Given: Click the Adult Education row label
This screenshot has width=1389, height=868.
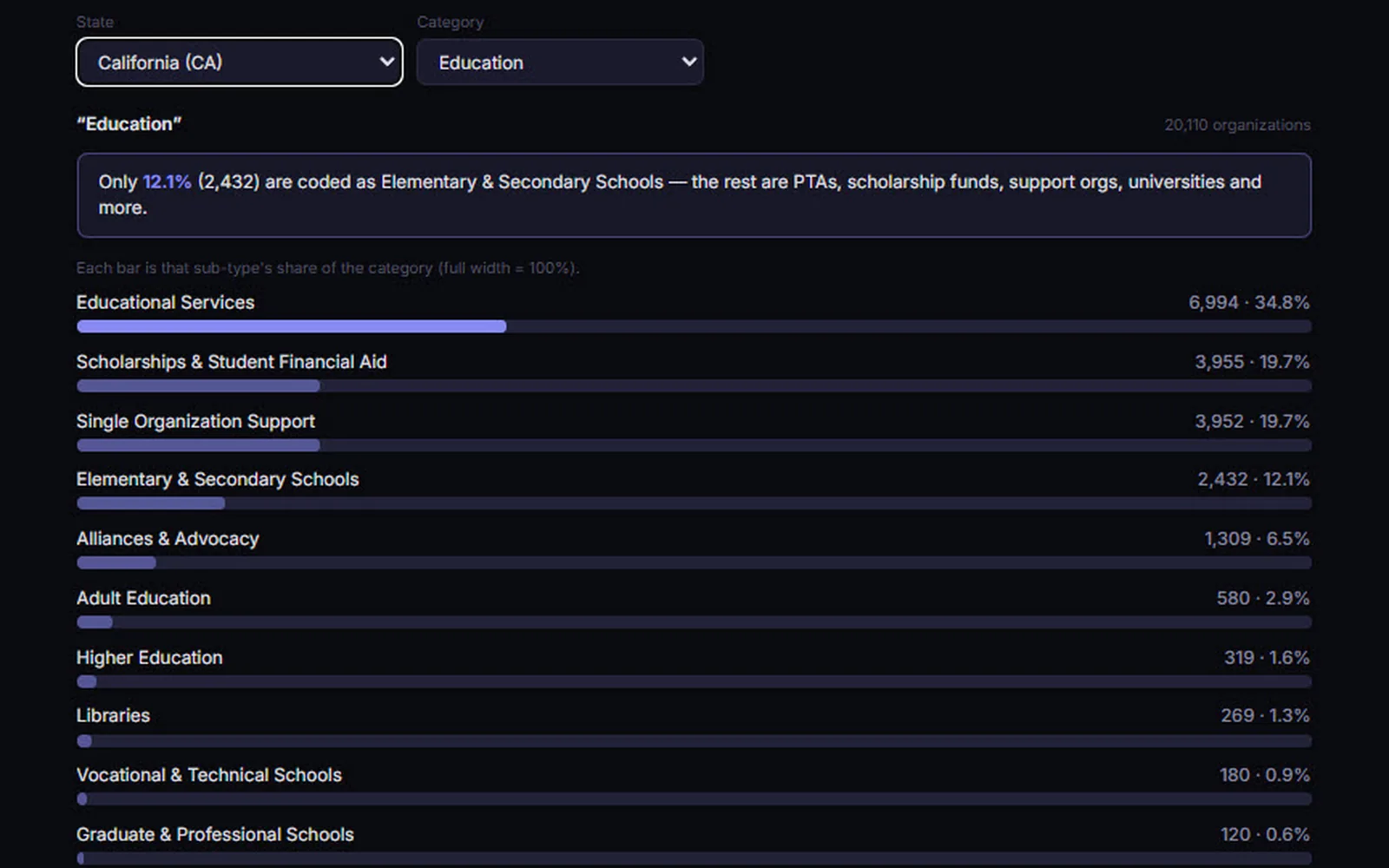Looking at the screenshot, I should tap(143, 598).
